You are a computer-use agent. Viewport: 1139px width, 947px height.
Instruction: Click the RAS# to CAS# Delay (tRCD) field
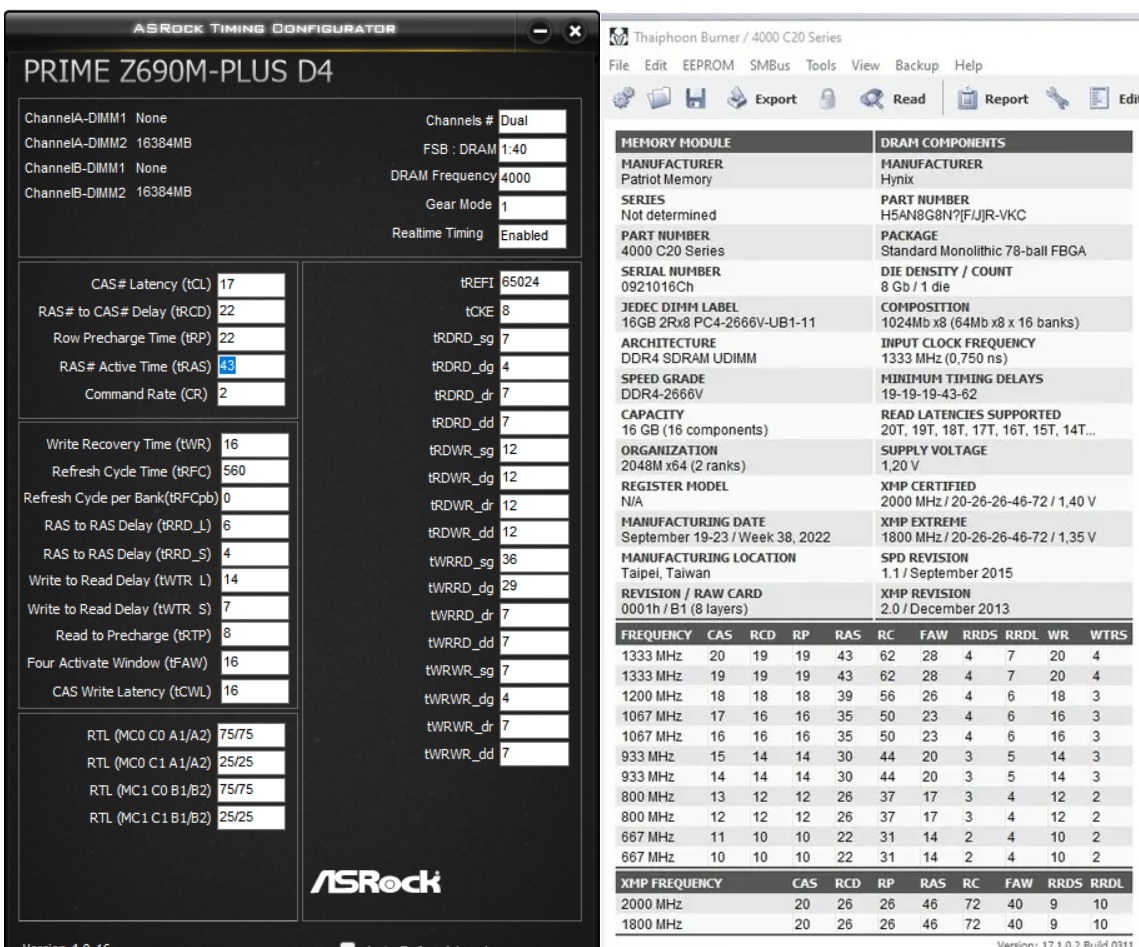pyautogui.click(x=251, y=311)
